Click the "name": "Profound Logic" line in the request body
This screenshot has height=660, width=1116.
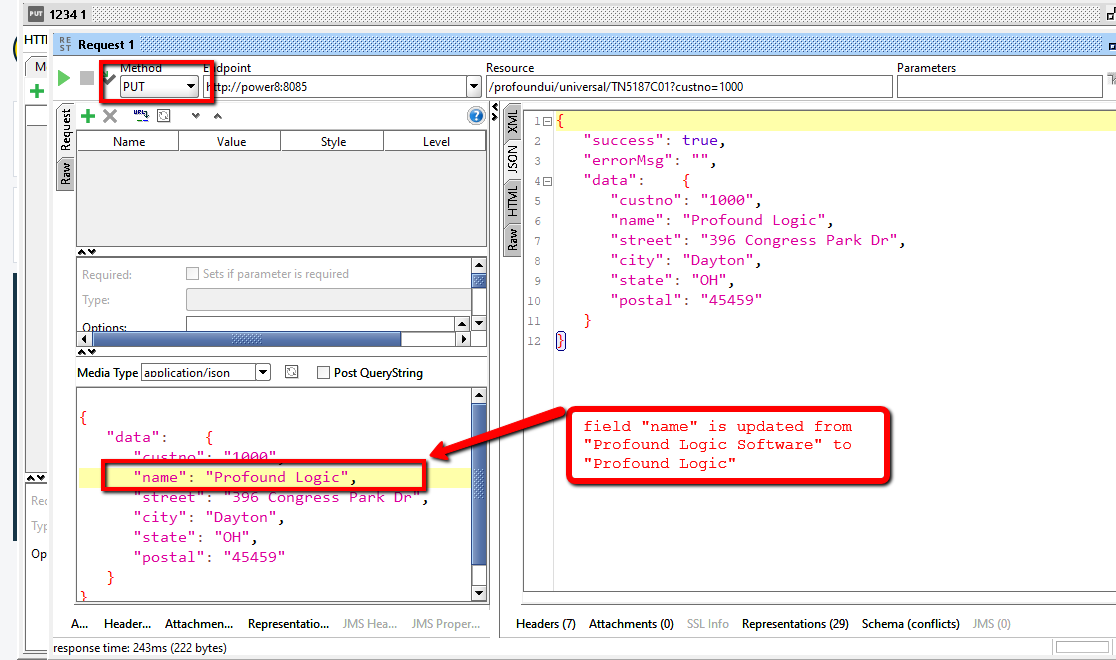[x=245, y=477]
